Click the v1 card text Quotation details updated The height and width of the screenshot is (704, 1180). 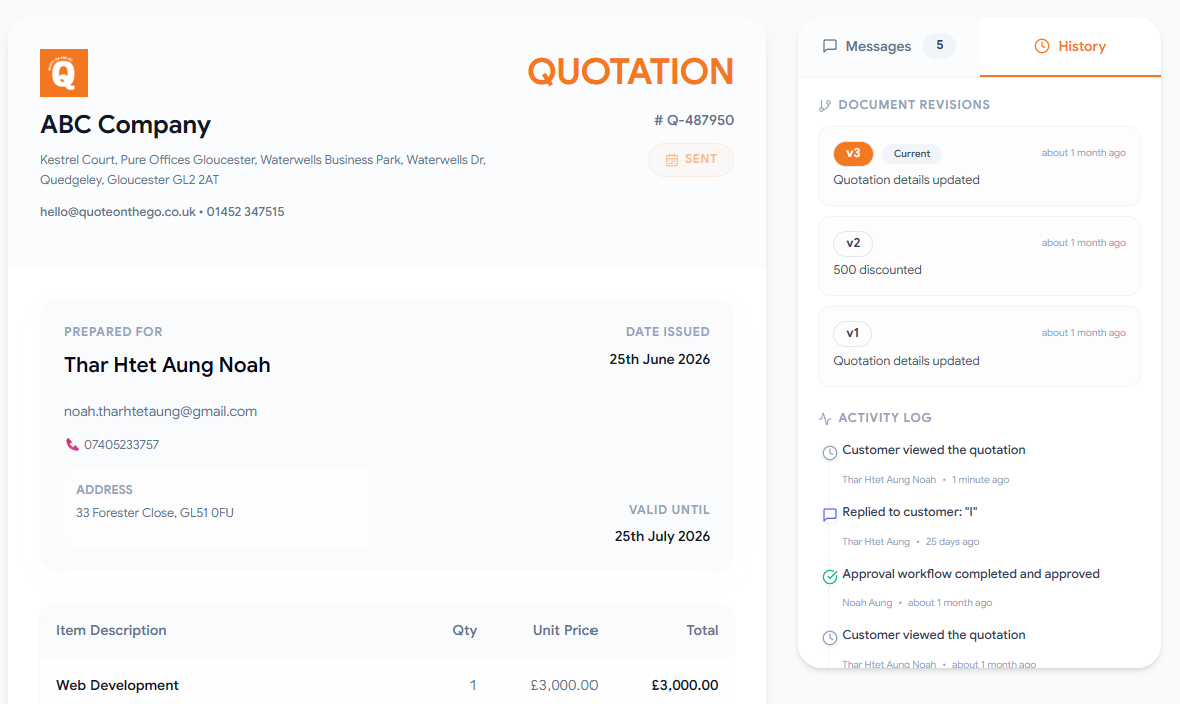[906, 361]
